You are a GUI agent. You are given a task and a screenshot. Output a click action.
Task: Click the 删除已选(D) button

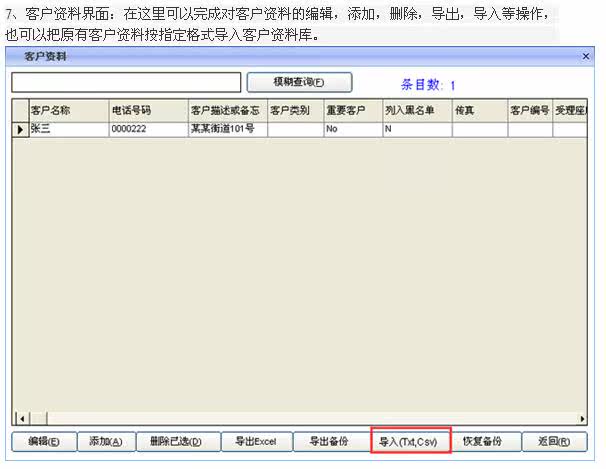click(178, 442)
